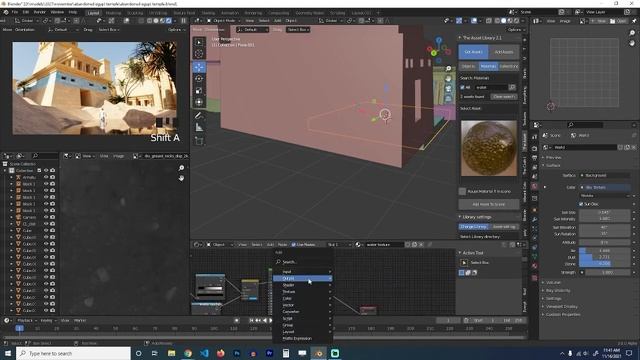Click search icon in asset library panel
This screenshot has height=360, width=640.
pyautogui.click(x=512, y=87)
